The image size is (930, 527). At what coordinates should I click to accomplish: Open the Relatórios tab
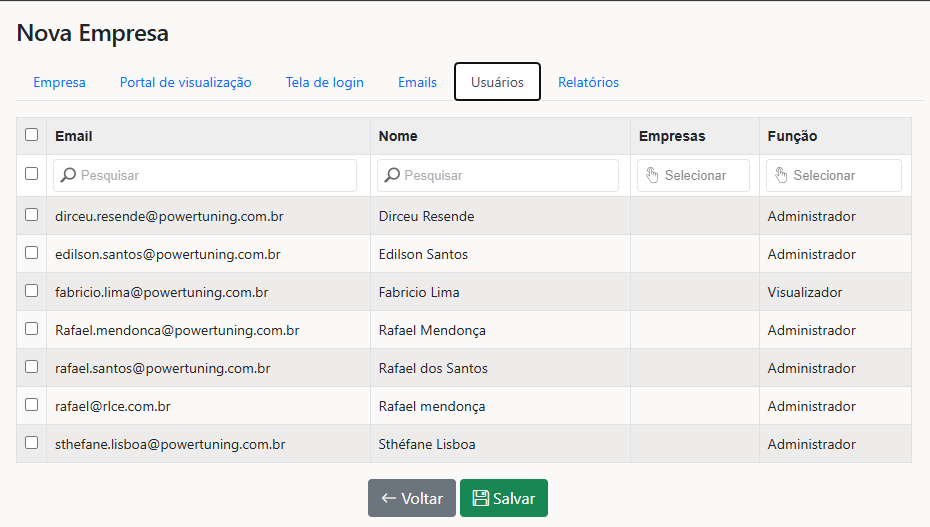point(588,83)
